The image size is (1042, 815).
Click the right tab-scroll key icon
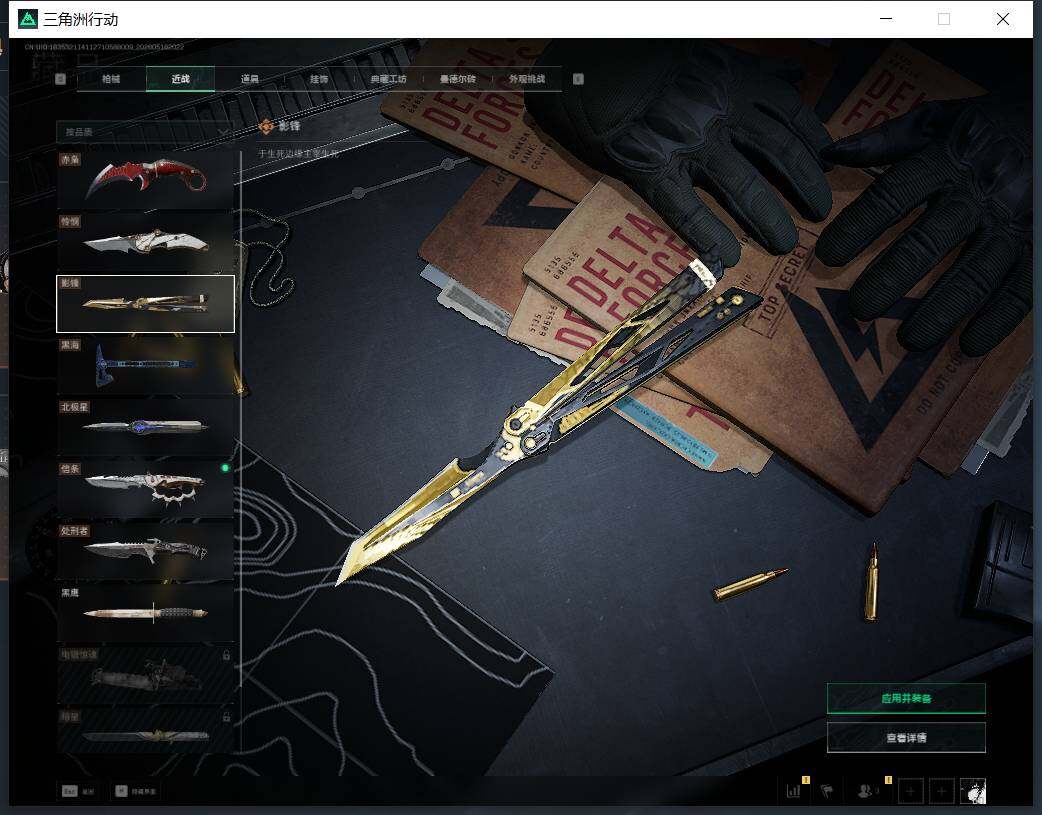[x=578, y=79]
